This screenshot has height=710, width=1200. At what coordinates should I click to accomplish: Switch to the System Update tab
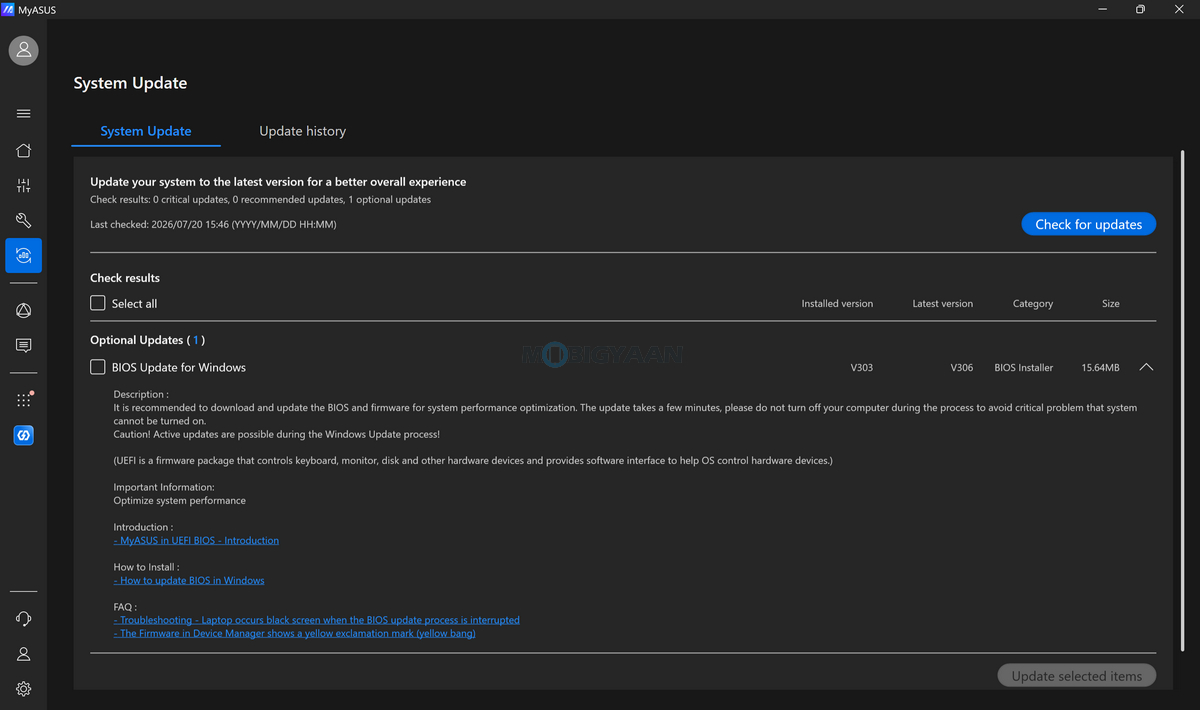click(146, 131)
